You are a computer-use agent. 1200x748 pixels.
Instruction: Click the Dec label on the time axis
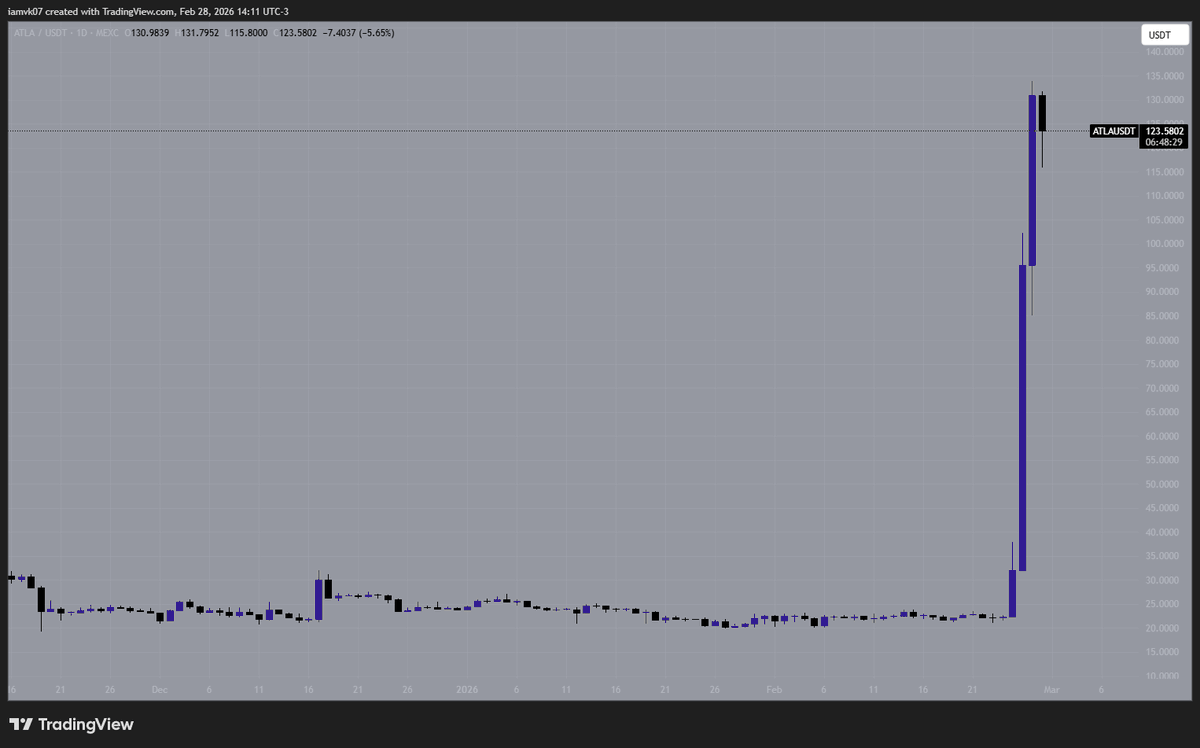point(159,690)
